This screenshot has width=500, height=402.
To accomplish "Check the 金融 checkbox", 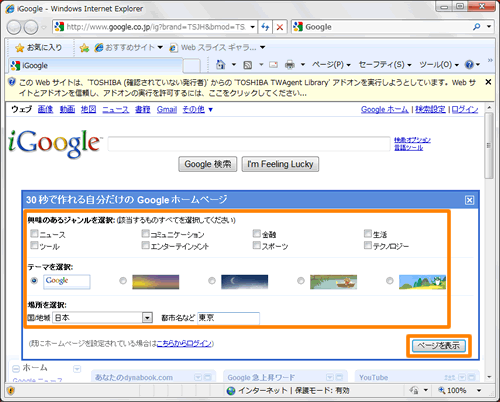I will (x=257, y=233).
